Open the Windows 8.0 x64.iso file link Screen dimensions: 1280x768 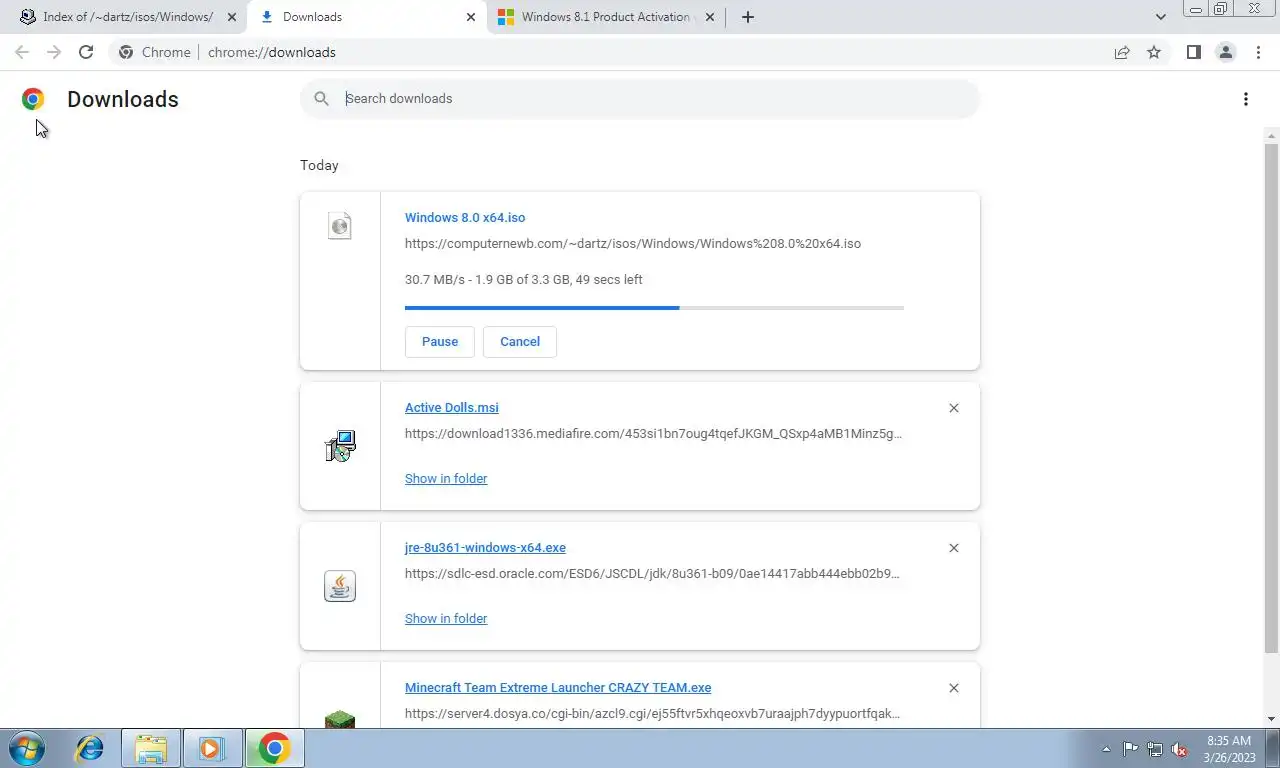click(x=465, y=218)
